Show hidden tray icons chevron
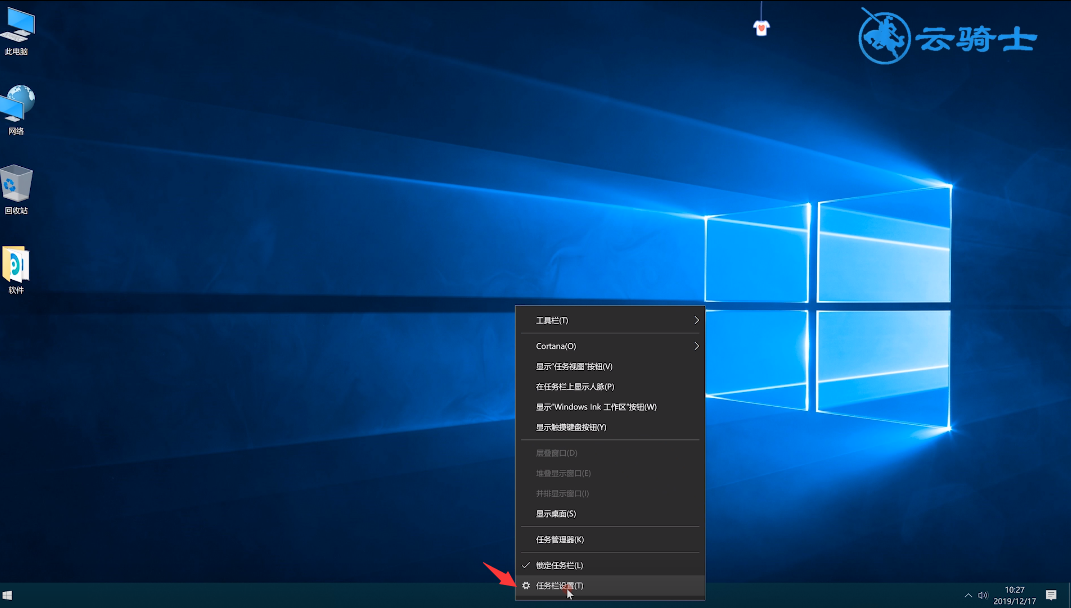This screenshot has width=1071, height=608. (968, 596)
